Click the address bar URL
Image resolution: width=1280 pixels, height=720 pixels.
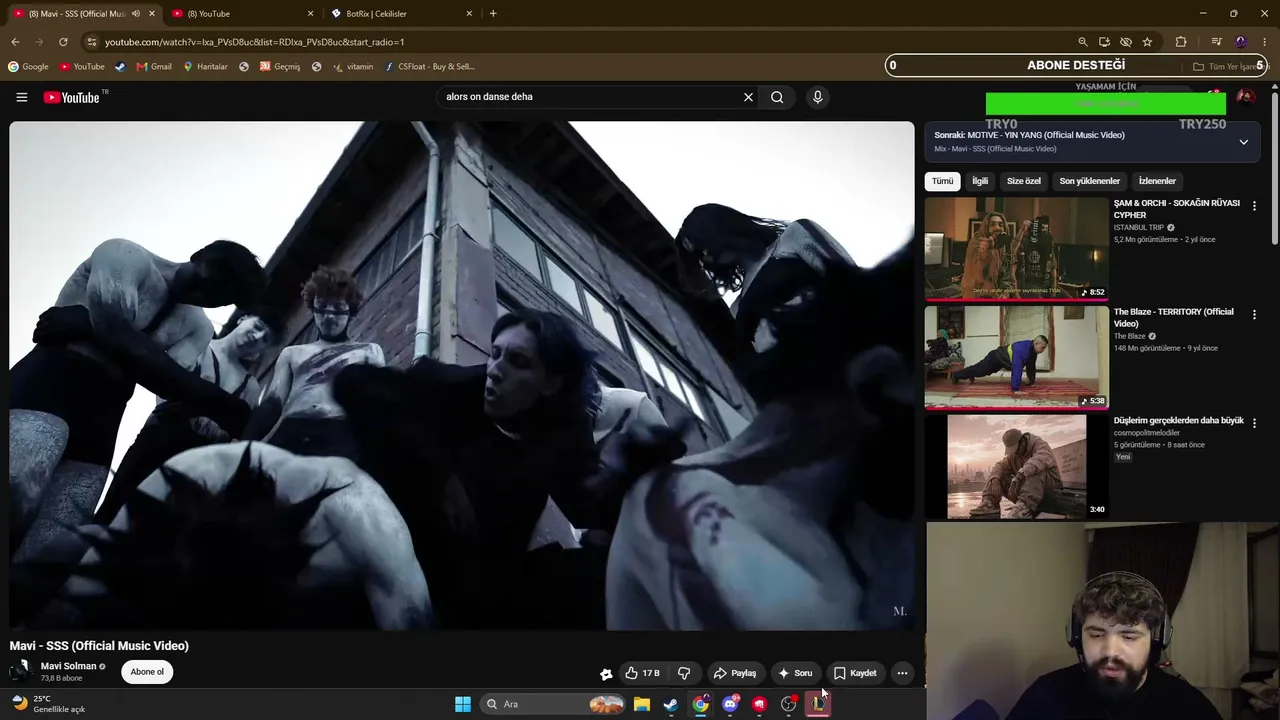click(x=255, y=42)
